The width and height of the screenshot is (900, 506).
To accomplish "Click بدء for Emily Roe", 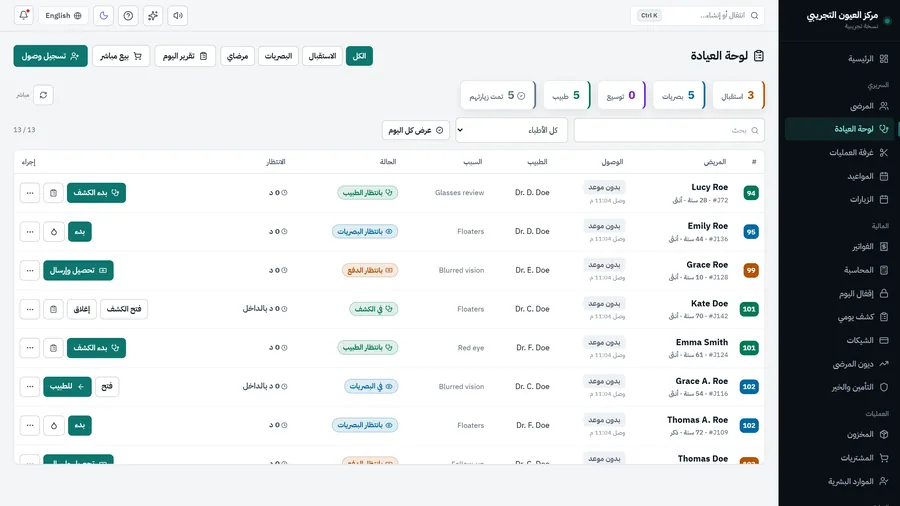I will tap(80, 232).
